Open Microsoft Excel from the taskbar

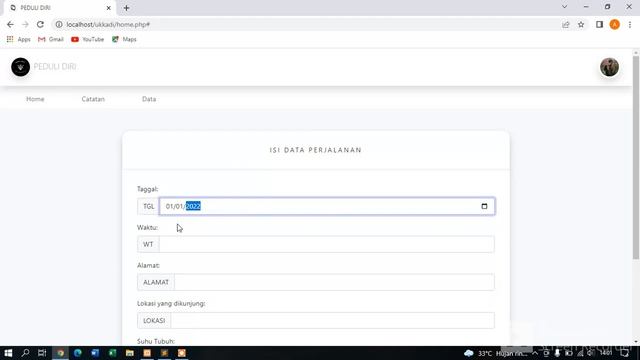click(x=112, y=353)
